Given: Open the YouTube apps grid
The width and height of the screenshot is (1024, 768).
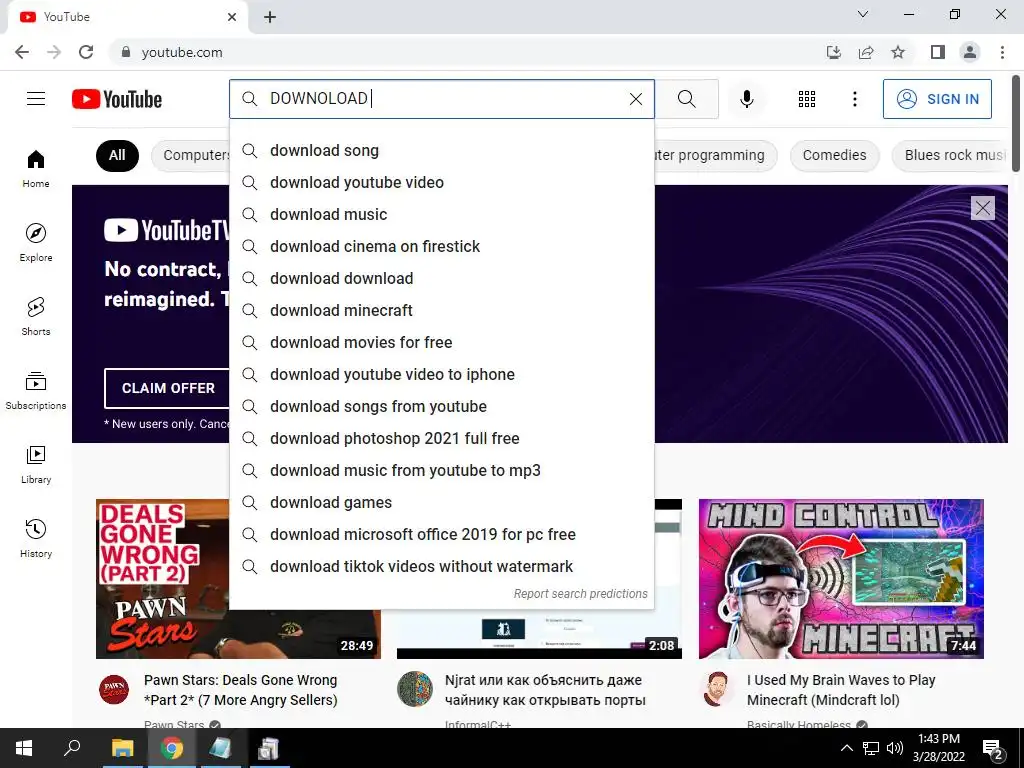Looking at the screenshot, I should pyautogui.click(x=807, y=99).
